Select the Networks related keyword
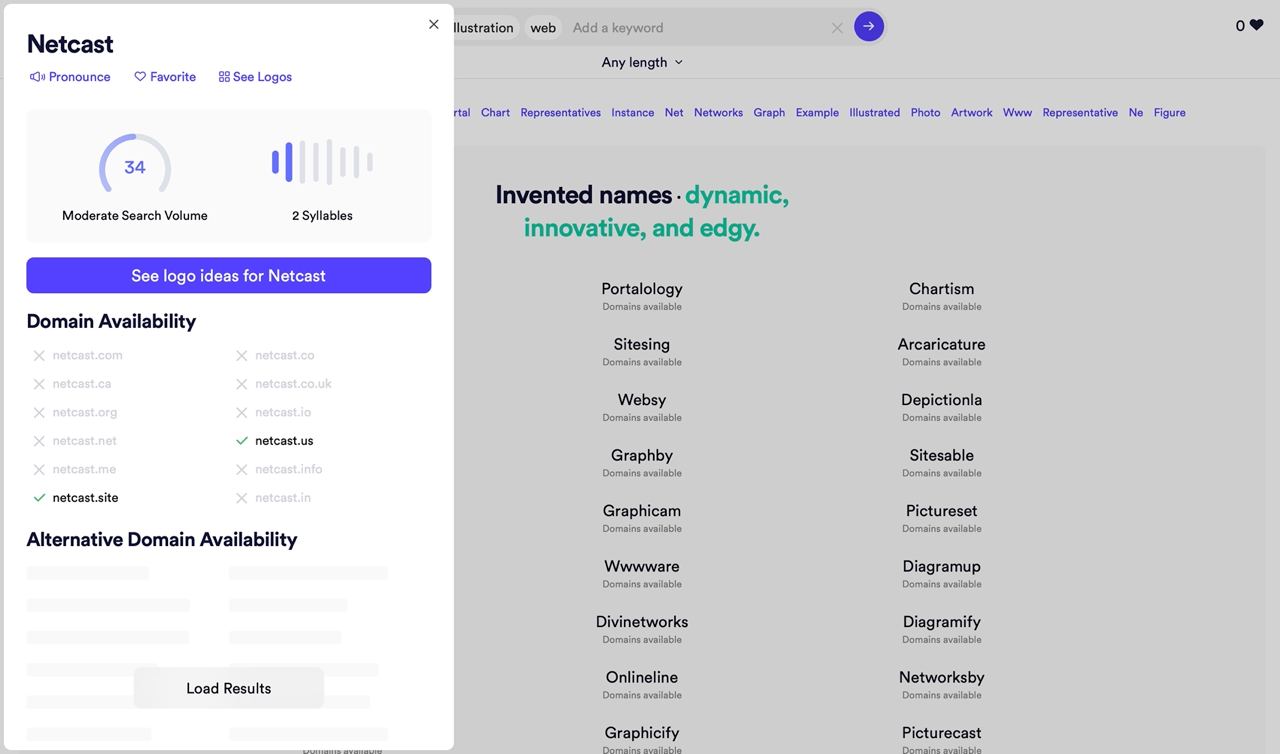The image size is (1280, 754). [718, 113]
